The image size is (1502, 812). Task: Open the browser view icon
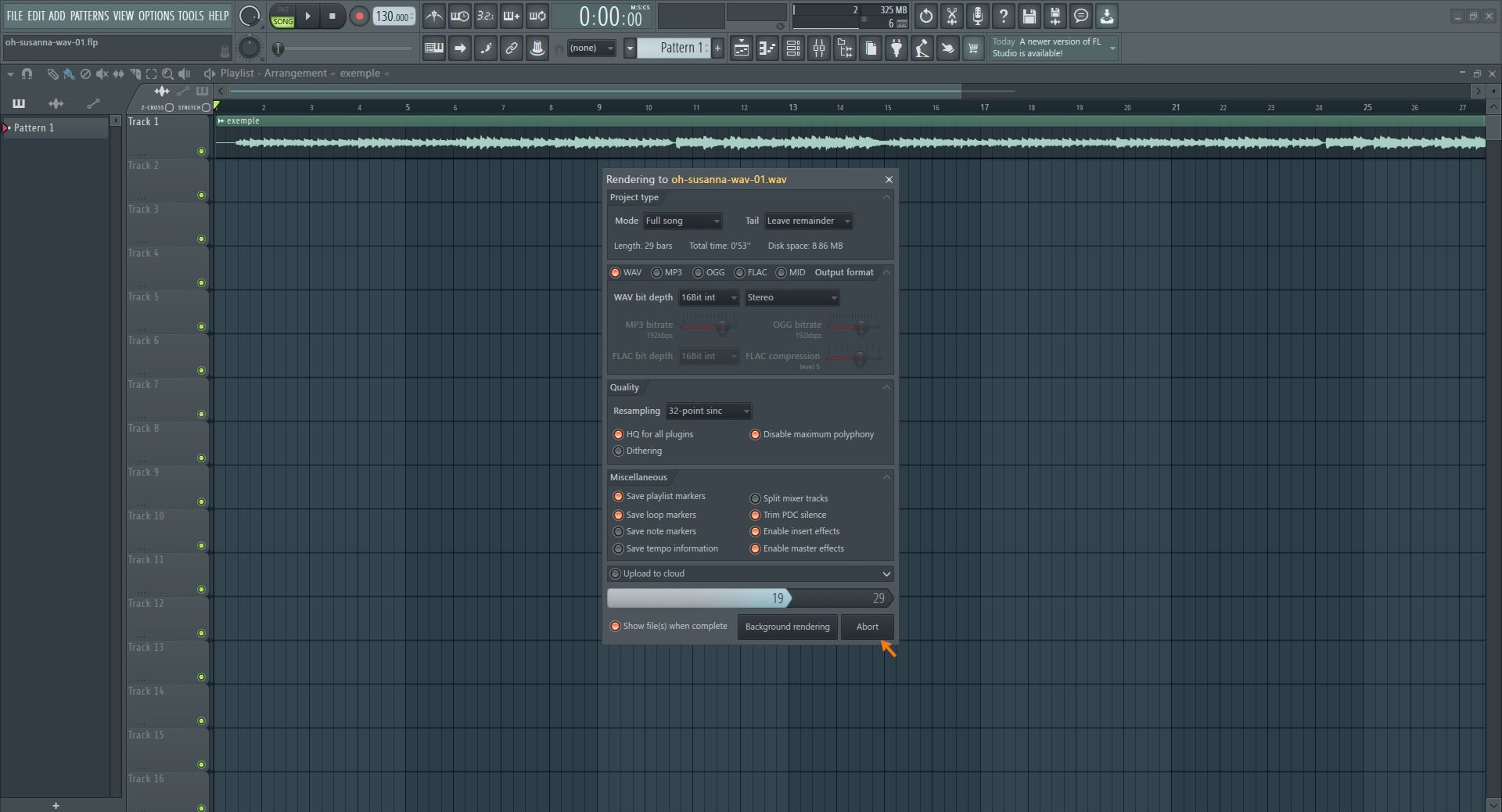[x=845, y=49]
